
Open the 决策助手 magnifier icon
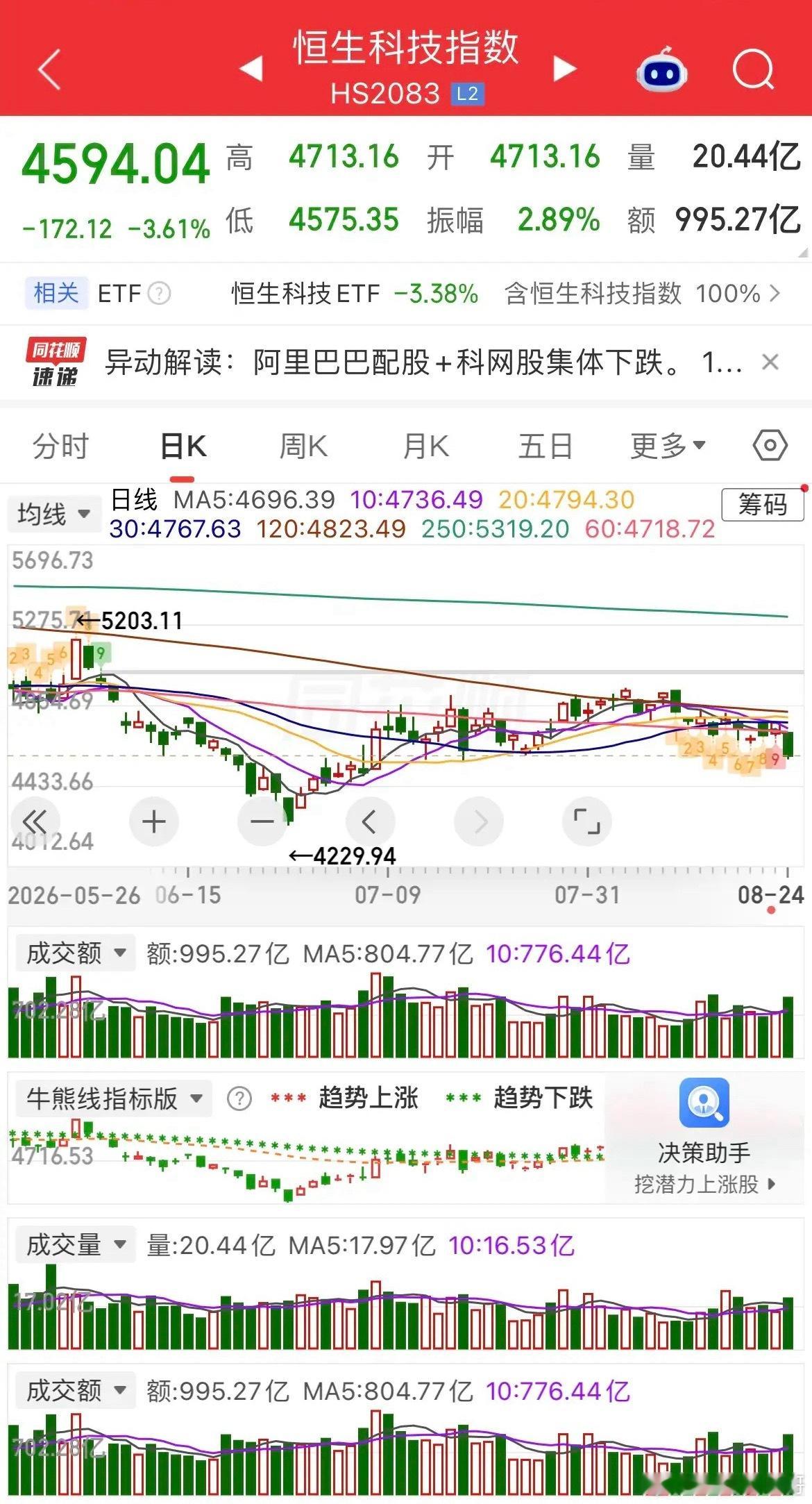[704, 1103]
